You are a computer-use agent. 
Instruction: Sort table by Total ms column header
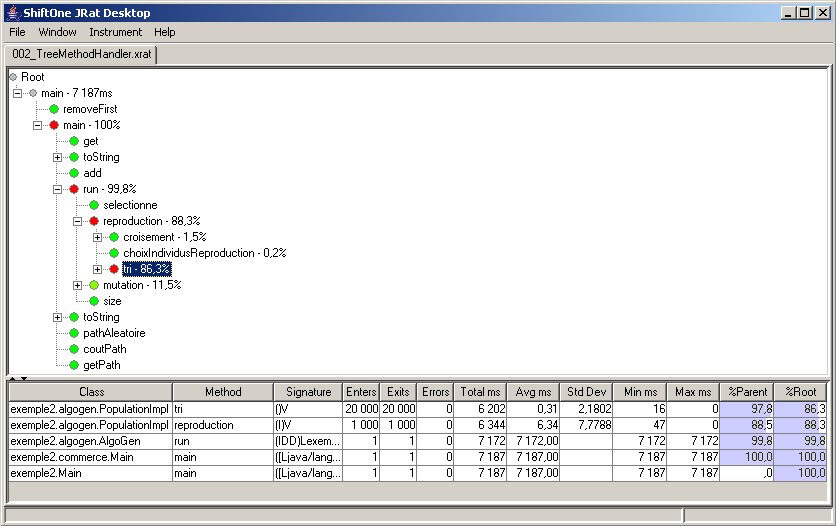pos(479,392)
